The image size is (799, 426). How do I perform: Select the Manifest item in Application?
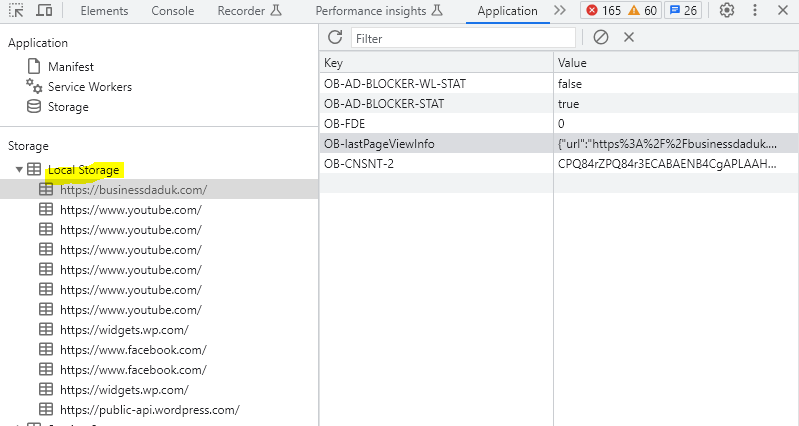(70, 66)
